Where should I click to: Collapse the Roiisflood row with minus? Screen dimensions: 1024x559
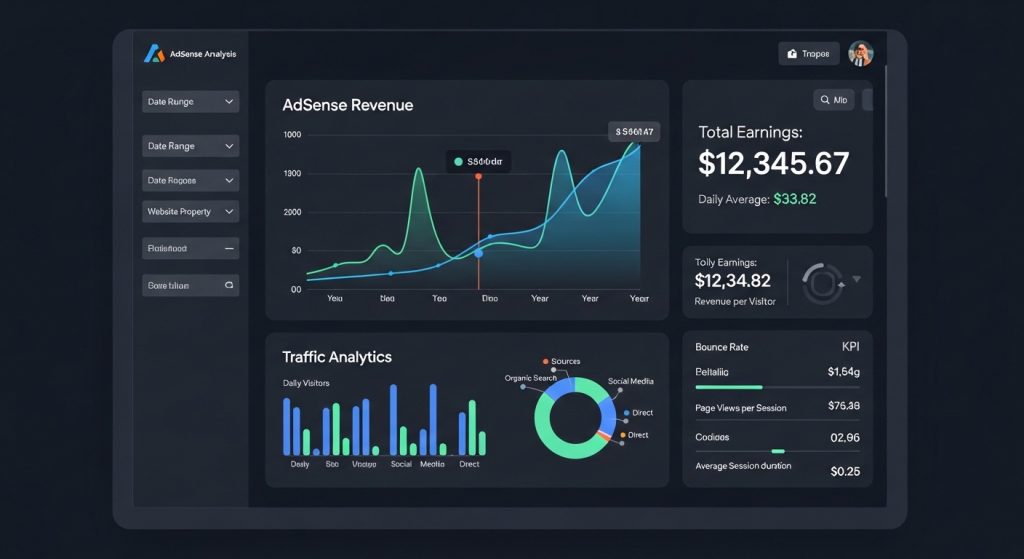pyautogui.click(x=229, y=249)
